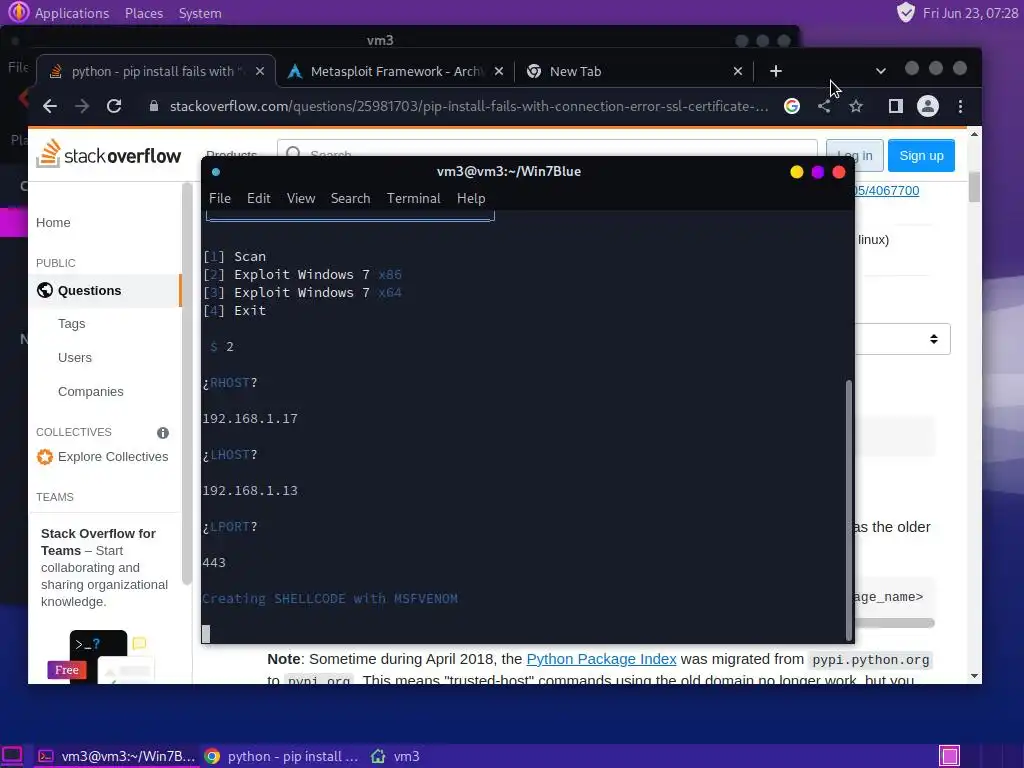Close the Metasploit Framework tab
This screenshot has width=1024, height=768.
(x=499, y=71)
